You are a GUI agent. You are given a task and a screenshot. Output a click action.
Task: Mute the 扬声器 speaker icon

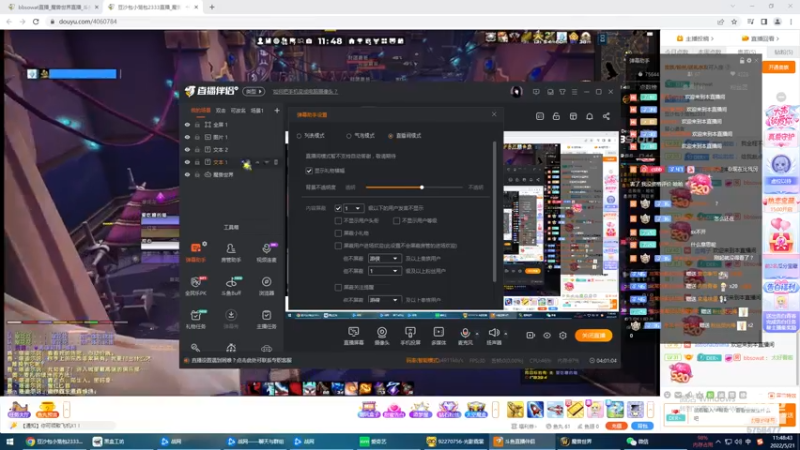493,333
